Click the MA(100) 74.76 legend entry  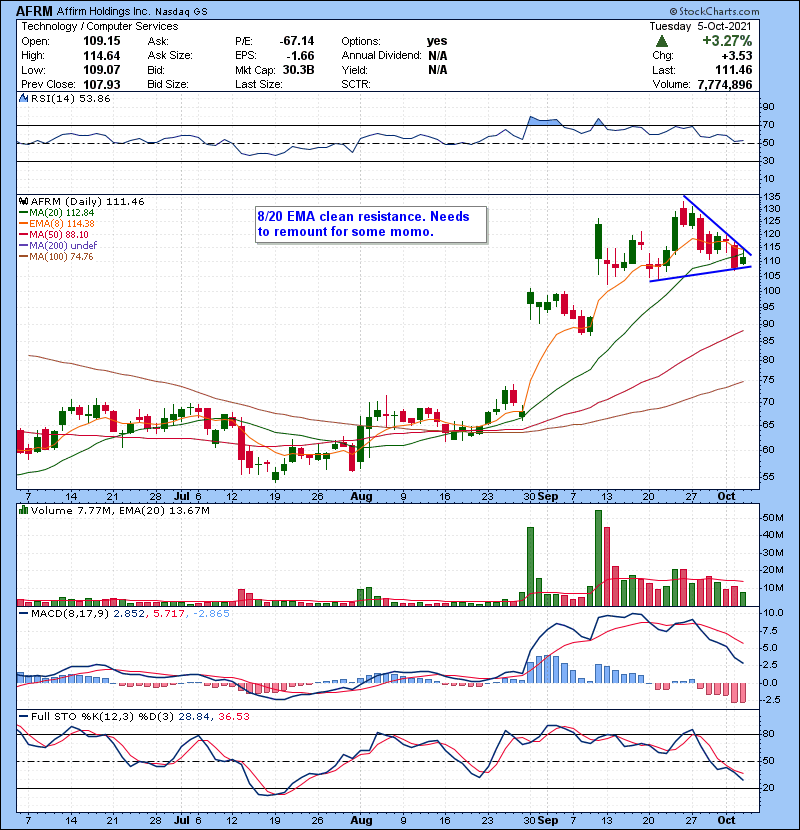coord(56,257)
